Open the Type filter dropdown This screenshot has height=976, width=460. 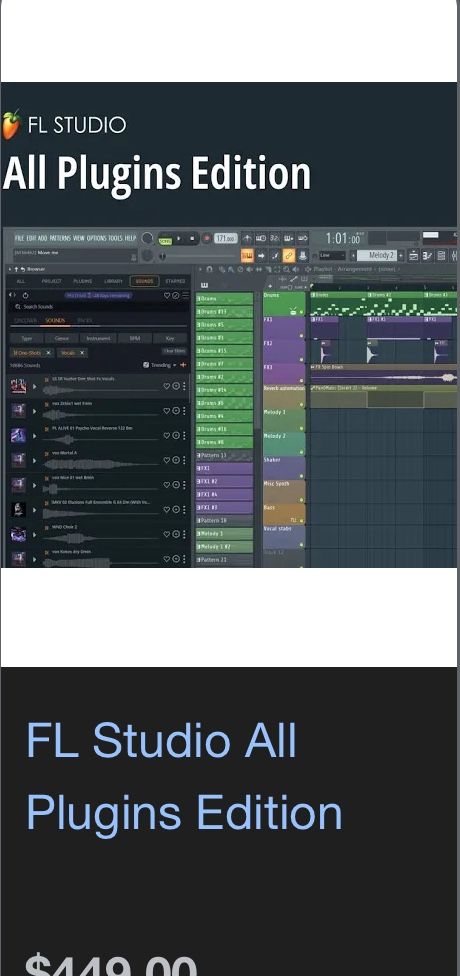tap(27, 338)
